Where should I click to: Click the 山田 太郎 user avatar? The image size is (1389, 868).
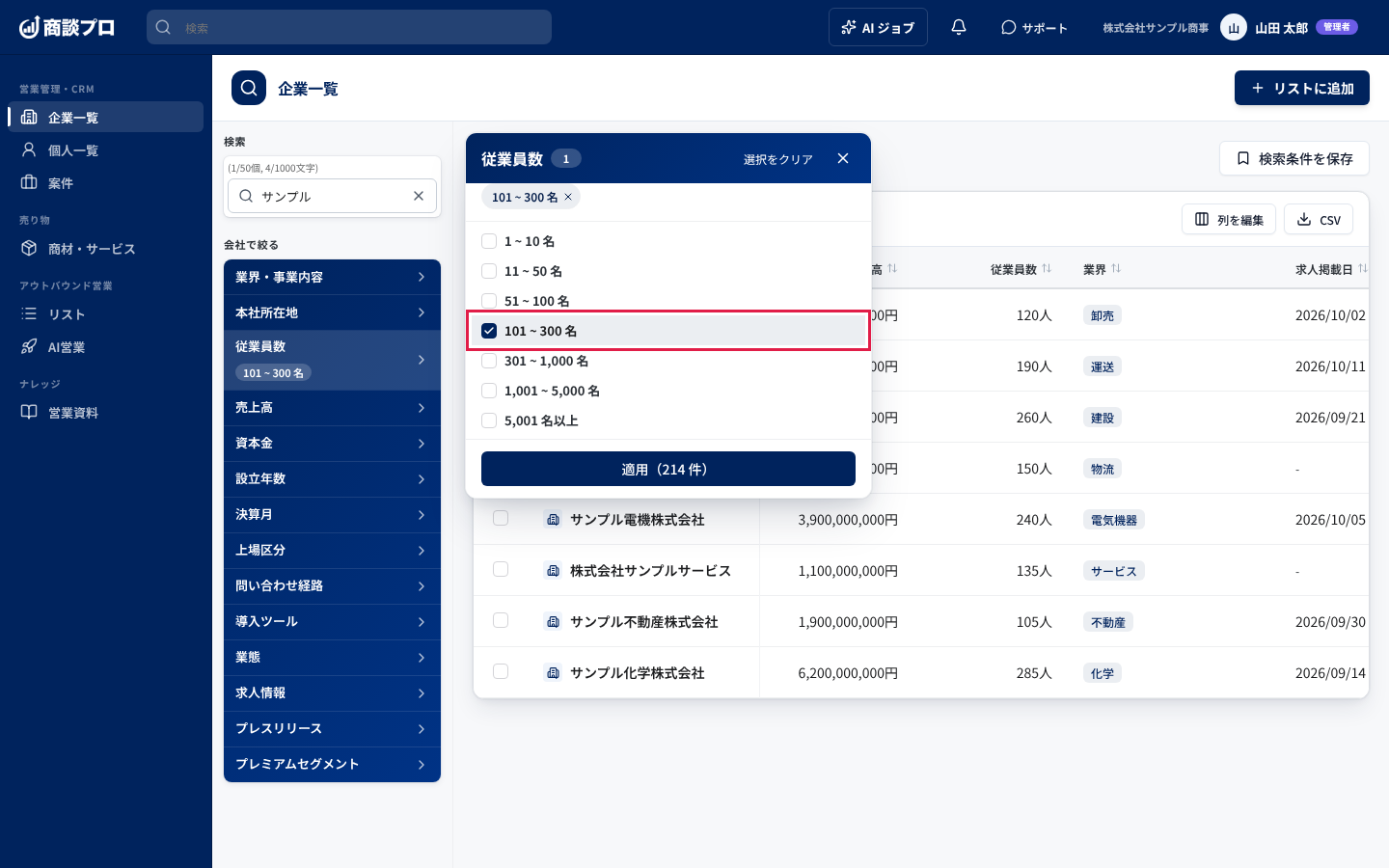point(1234,27)
